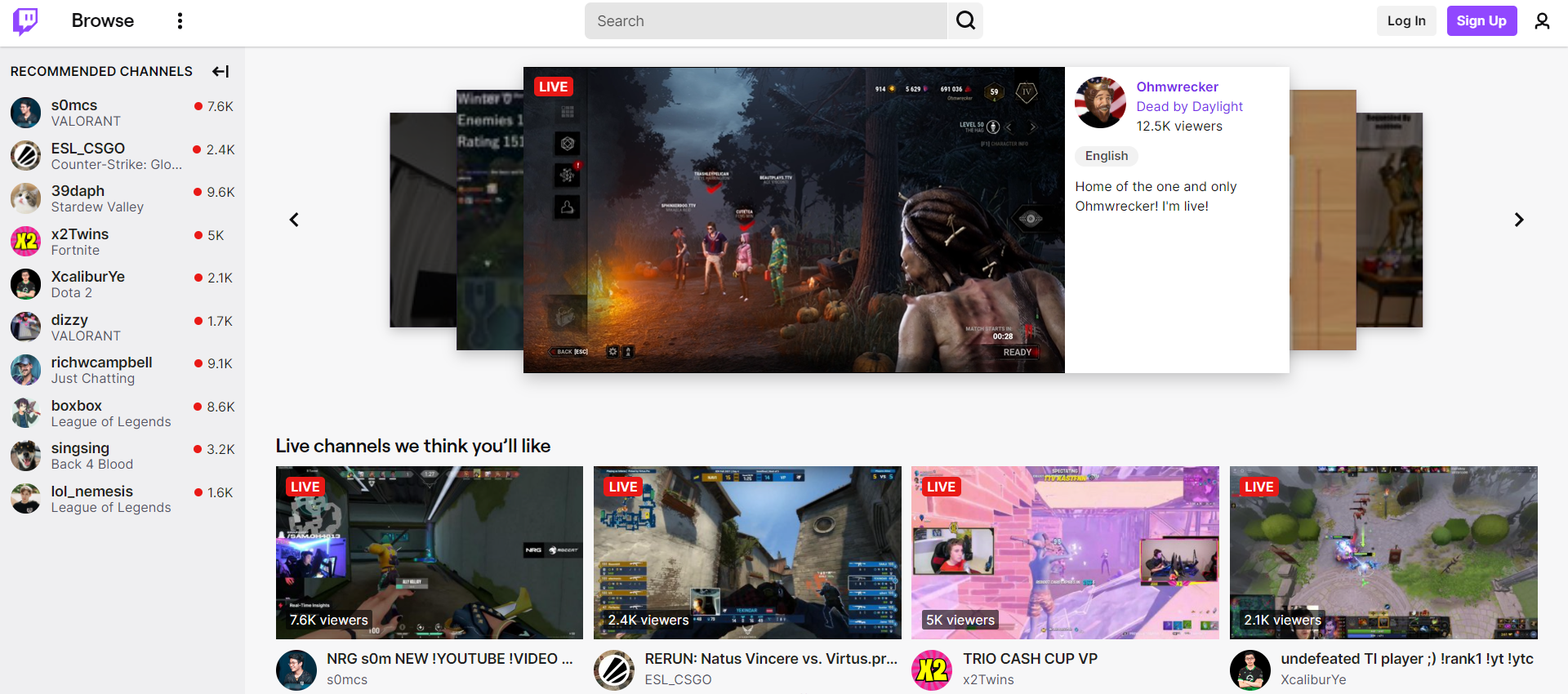Screen dimensions: 1568x694
Task: Show previous carousel stream
Action: (294, 220)
